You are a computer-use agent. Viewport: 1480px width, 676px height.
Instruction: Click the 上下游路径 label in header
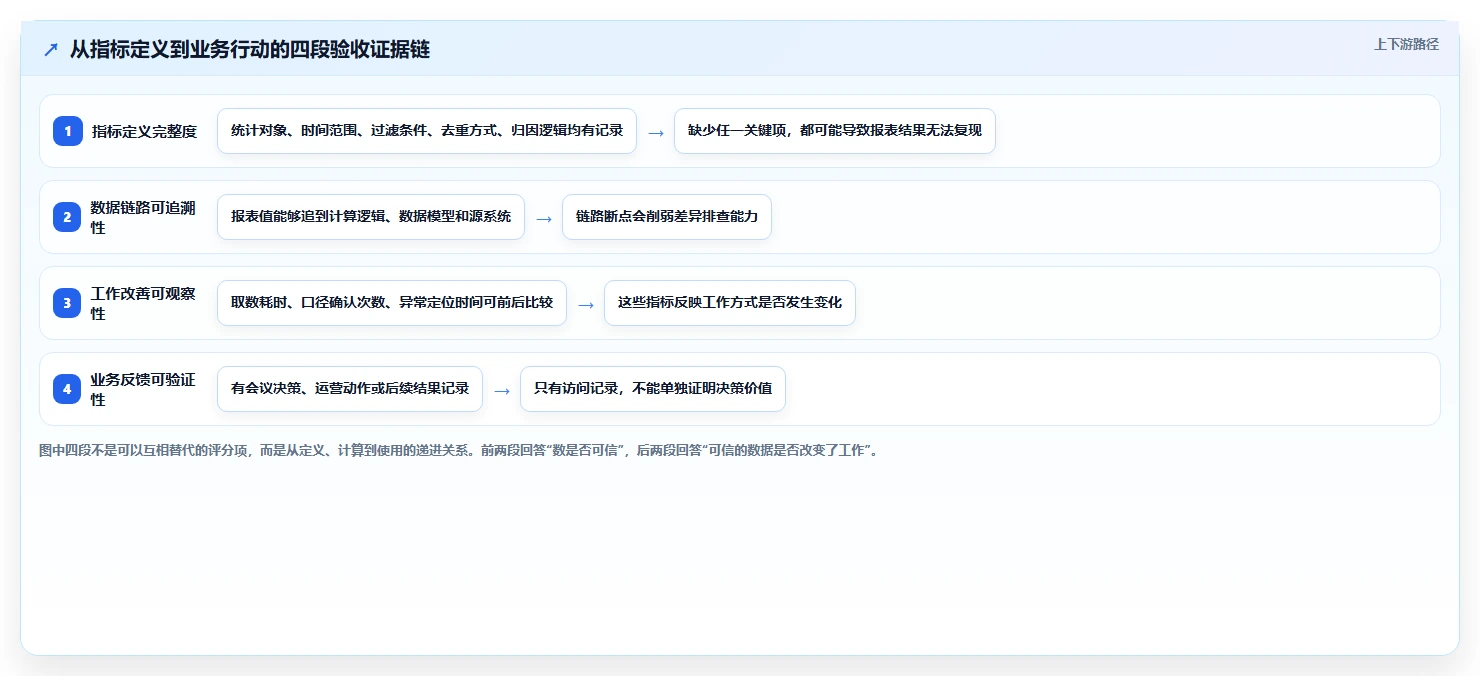coord(1406,44)
